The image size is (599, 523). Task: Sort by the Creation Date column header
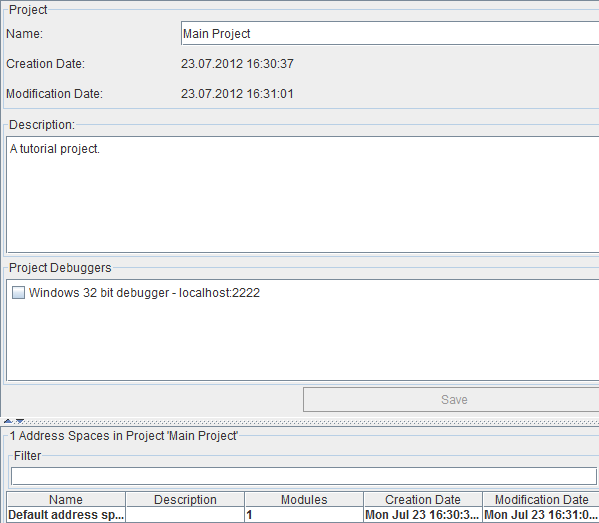[423, 499]
